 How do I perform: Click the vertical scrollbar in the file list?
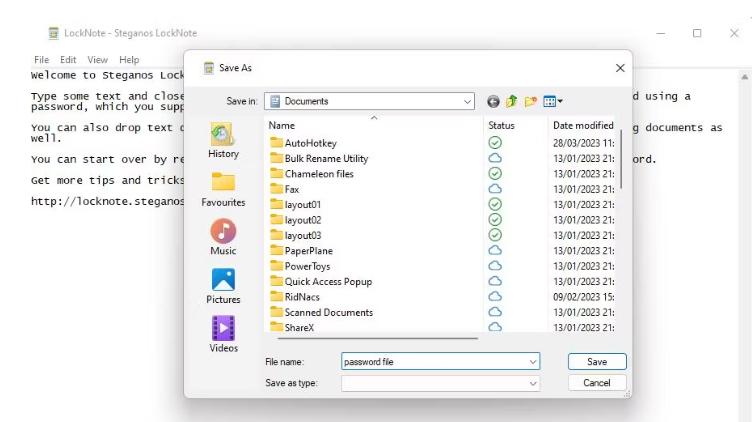tap(621, 159)
